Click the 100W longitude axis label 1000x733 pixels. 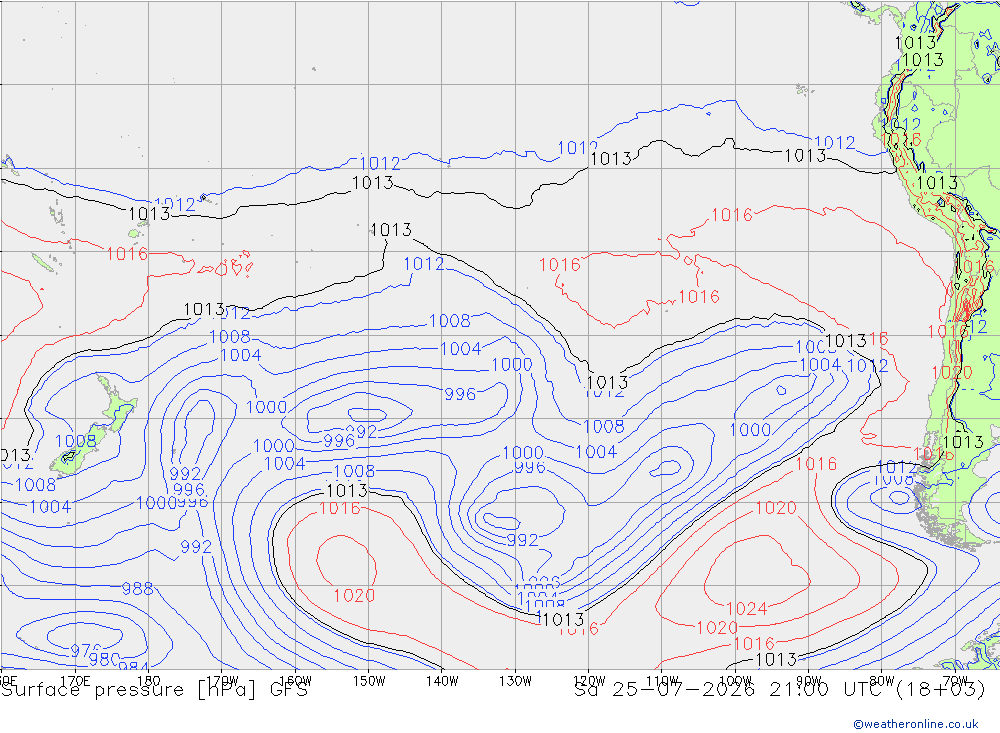pos(735,681)
